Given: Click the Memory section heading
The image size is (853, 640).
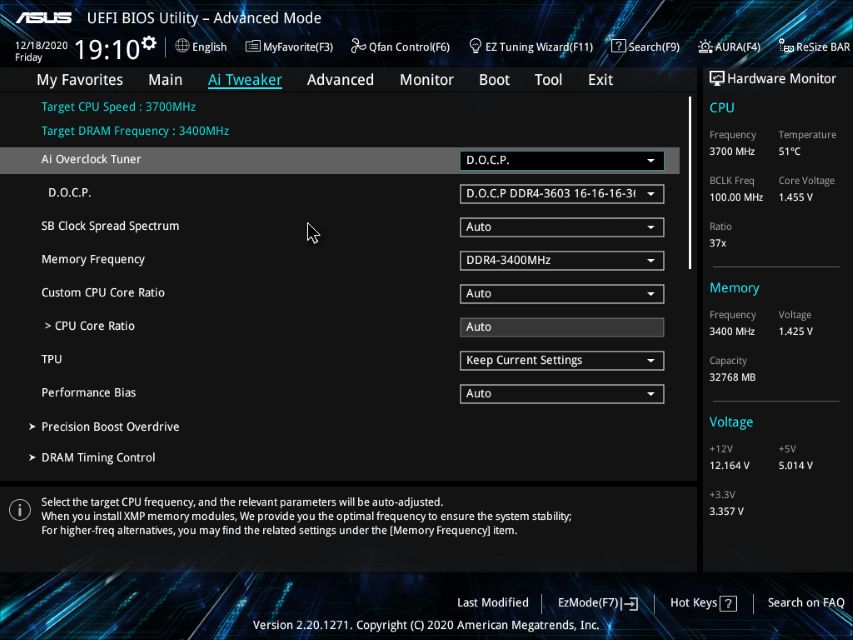Looking at the screenshot, I should coord(734,288).
